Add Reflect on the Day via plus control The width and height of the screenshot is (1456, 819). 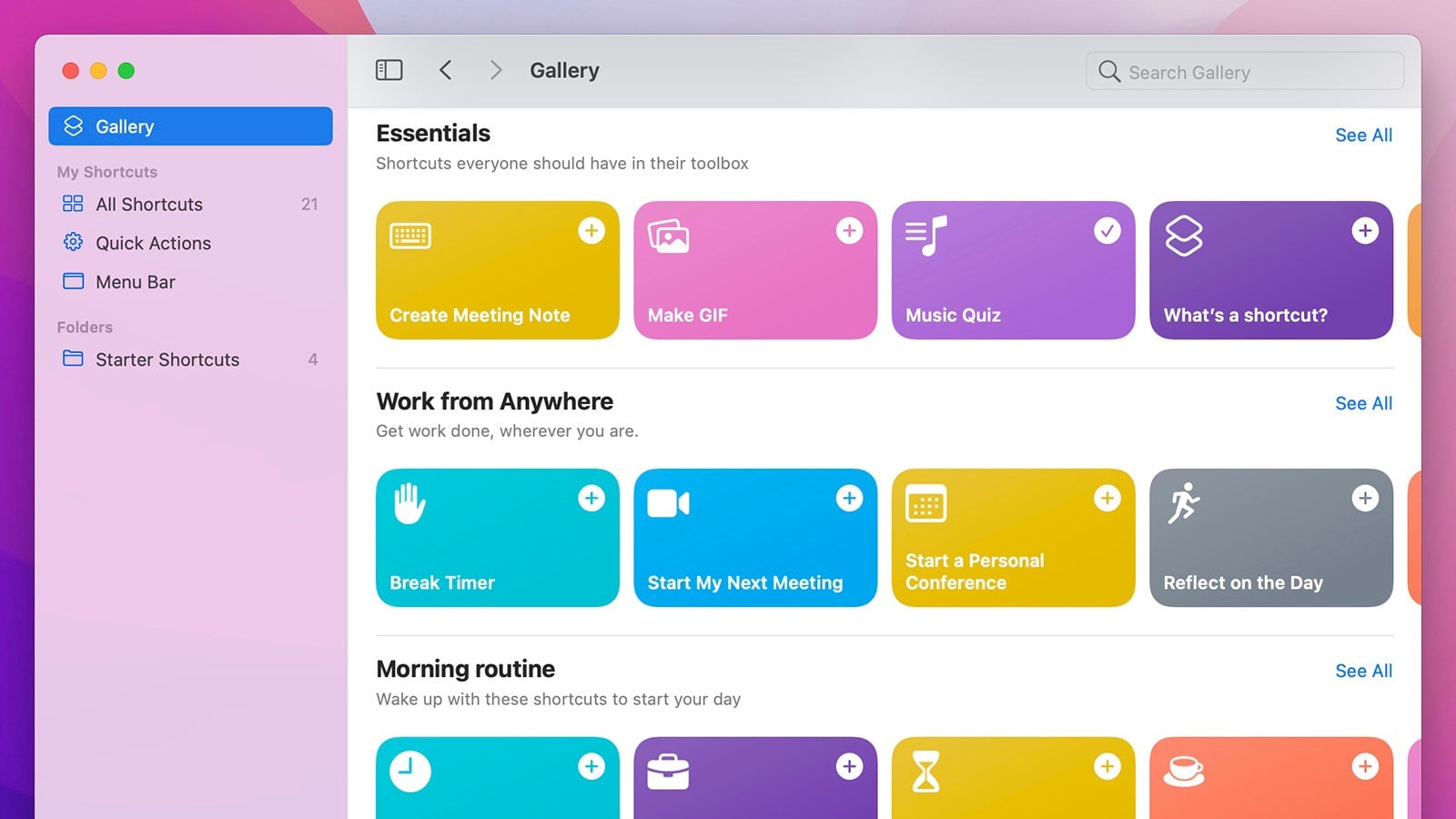click(x=1364, y=498)
